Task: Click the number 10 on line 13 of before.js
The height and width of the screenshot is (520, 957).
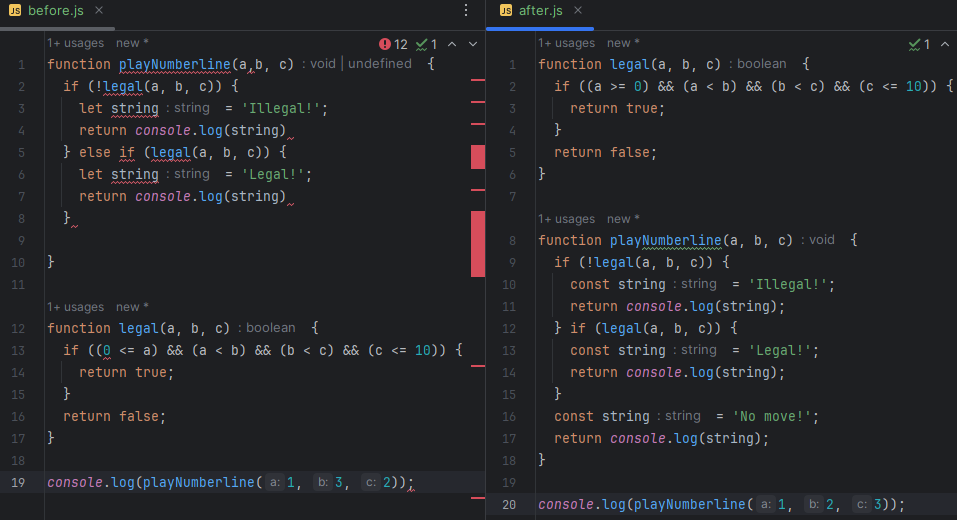Action: click(x=422, y=350)
